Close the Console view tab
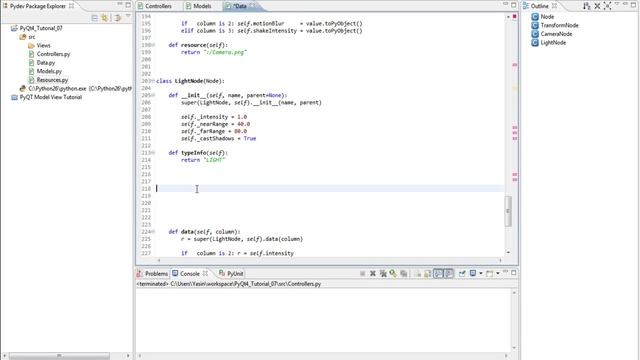This screenshot has width=640, height=360. tap(205, 273)
